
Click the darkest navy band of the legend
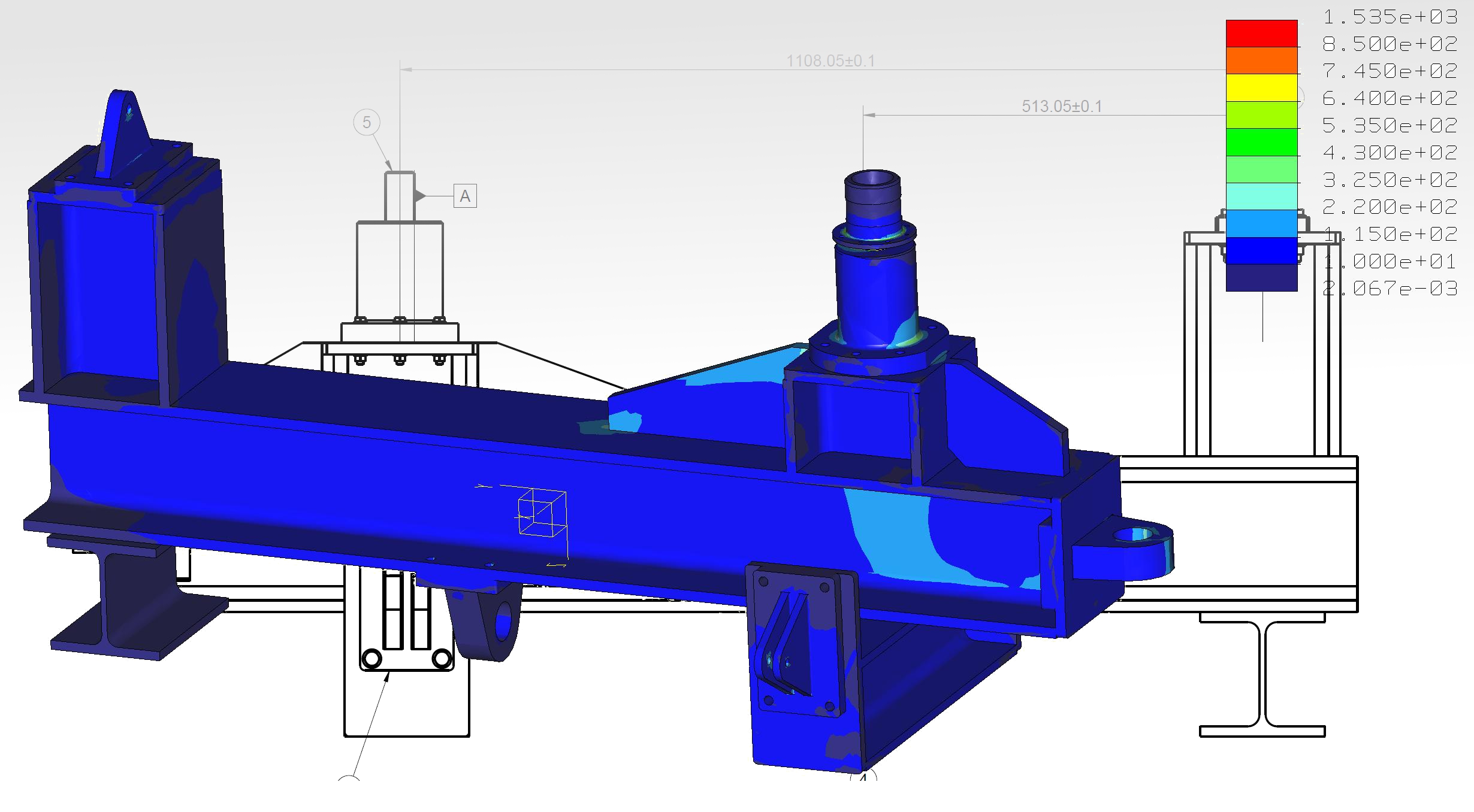(1261, 278)
